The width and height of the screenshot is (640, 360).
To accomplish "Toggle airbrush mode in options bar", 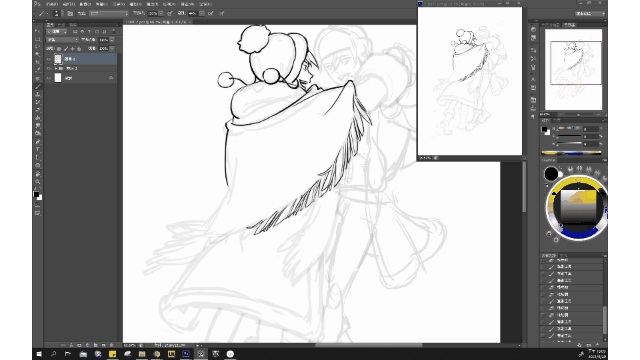I will [x=211, y=13].
